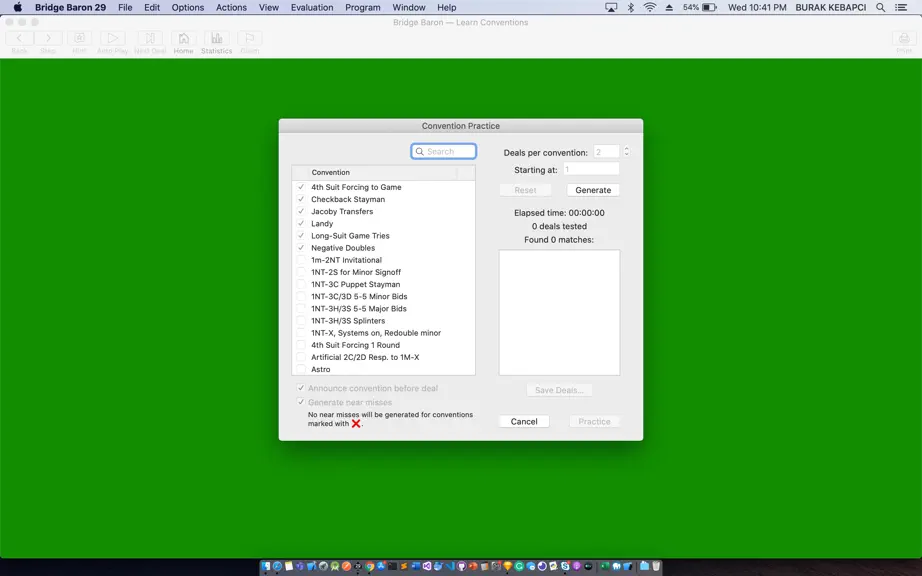922x576 pixels.
Task: Click Deals per convention stepper arrows
Action: pos(626,152)
